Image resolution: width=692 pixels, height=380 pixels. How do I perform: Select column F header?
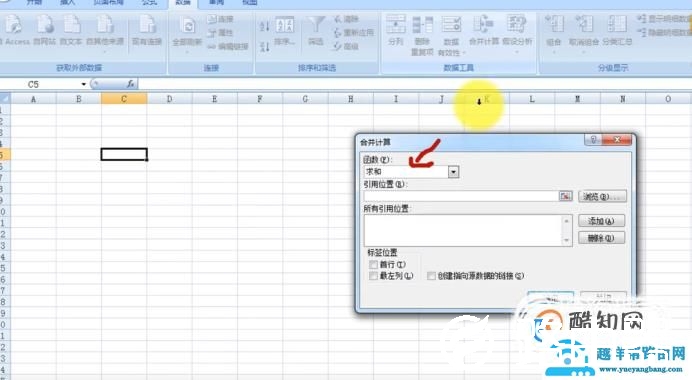260,99
